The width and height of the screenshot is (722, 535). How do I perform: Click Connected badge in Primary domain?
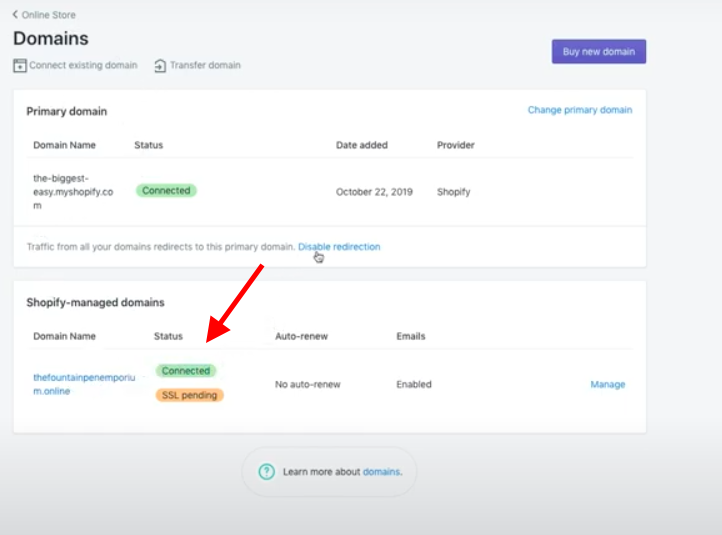[166, 191]
